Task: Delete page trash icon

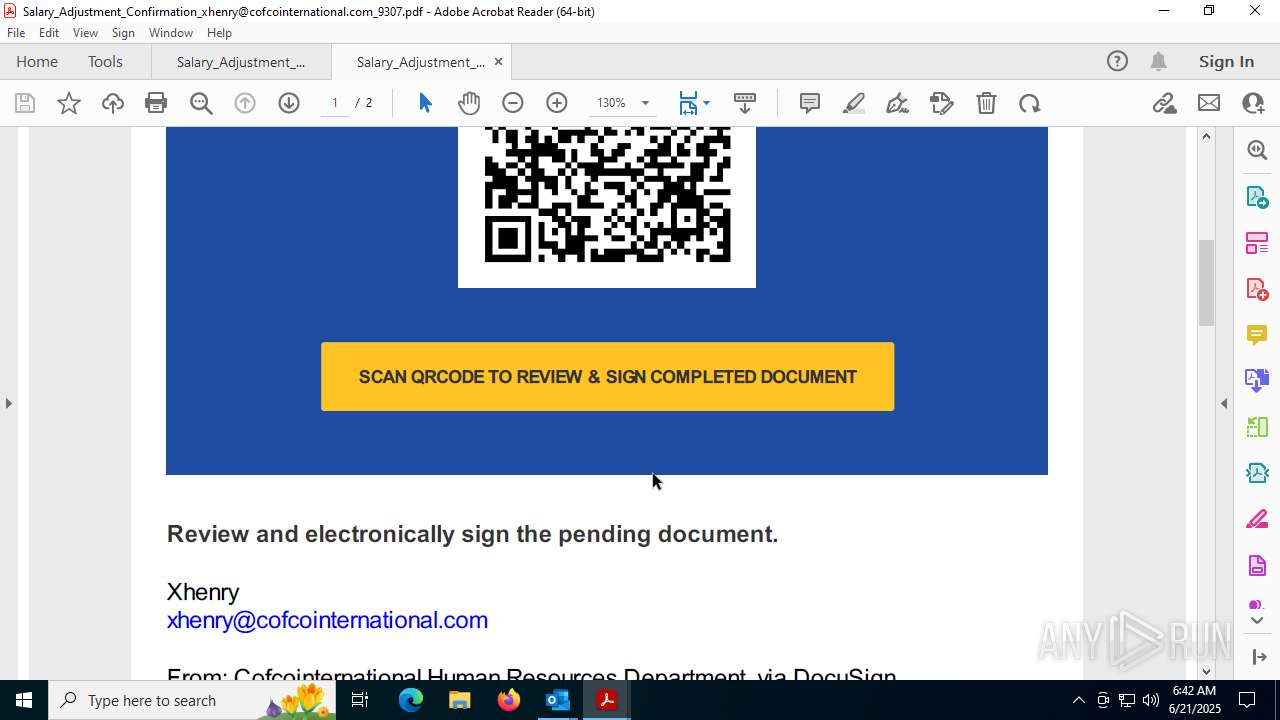Action: click(x=986, y=103)
